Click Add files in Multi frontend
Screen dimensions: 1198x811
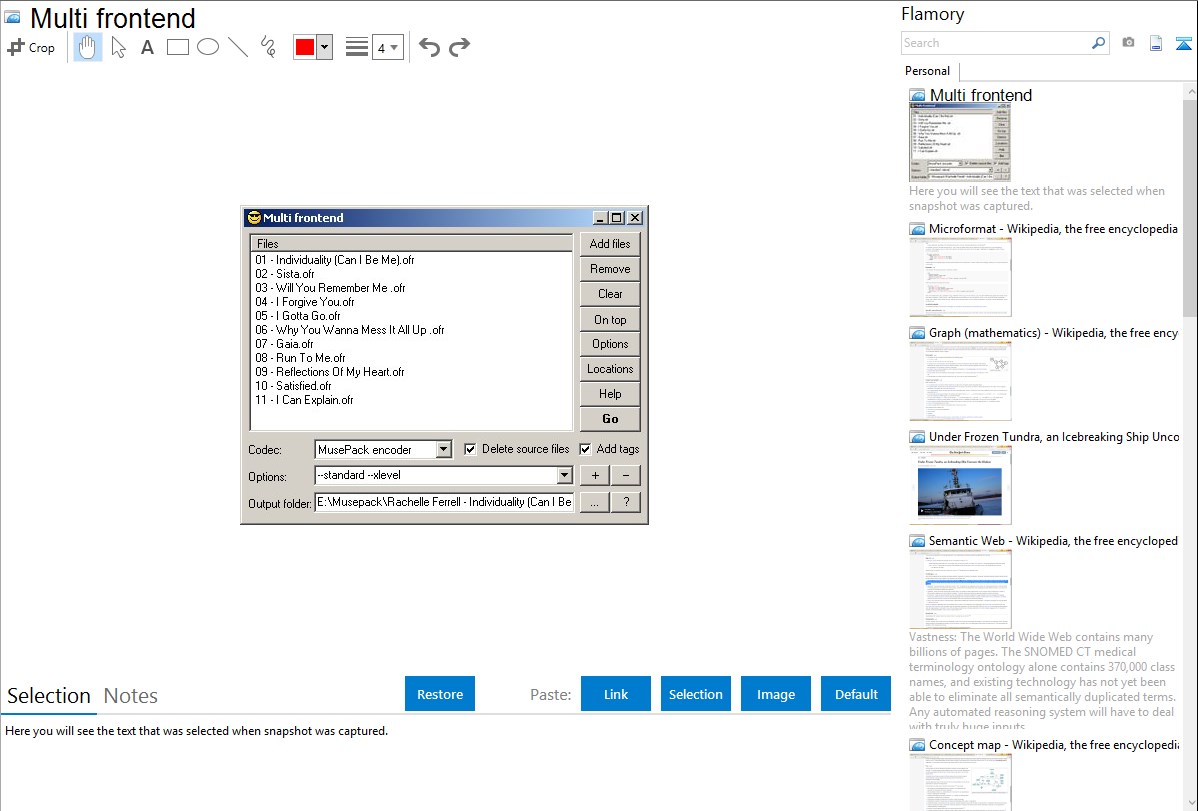610,244
